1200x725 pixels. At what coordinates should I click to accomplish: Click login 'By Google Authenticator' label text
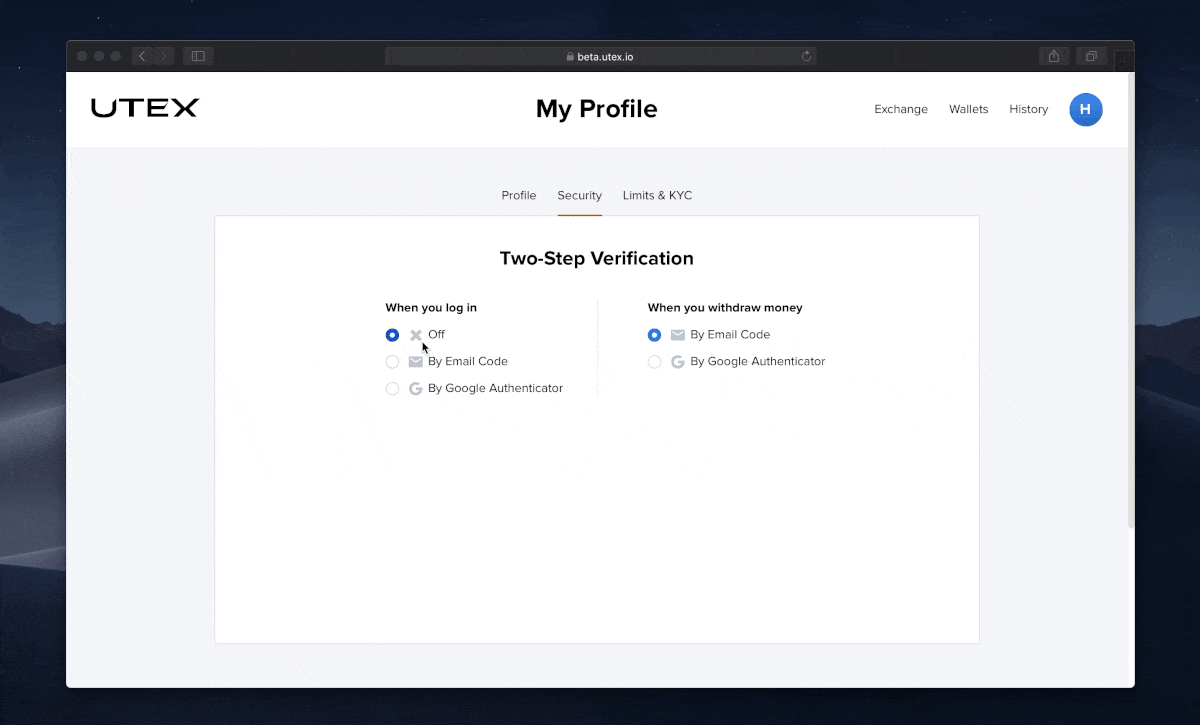tap(495, 389)
